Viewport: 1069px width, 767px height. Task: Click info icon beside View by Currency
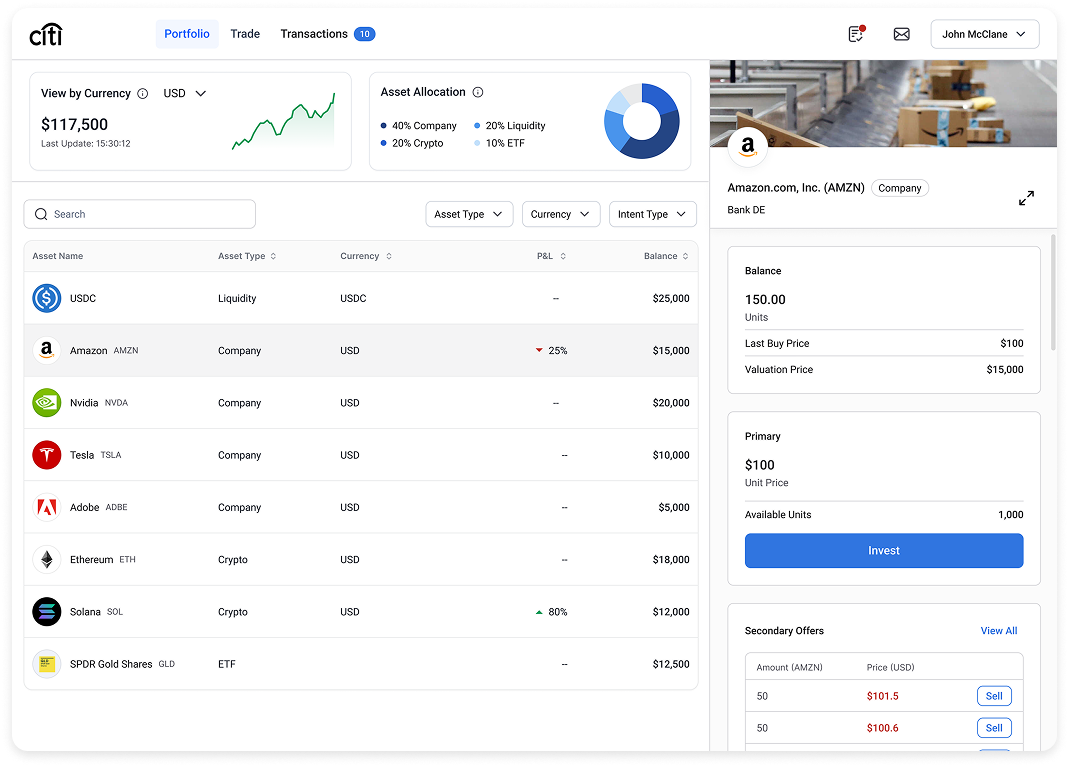coord(142,93)
